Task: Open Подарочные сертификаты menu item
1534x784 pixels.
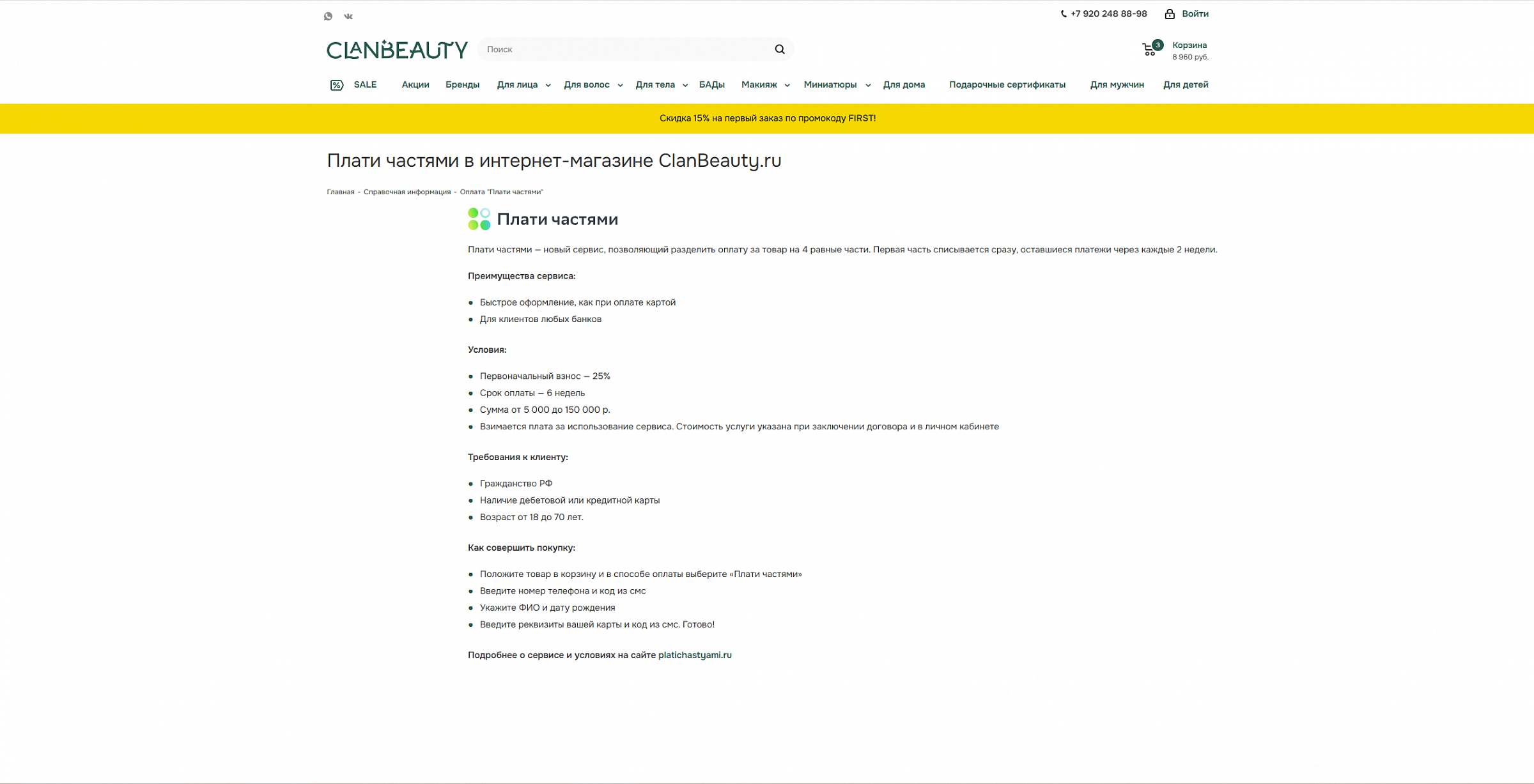Action: (x=1007, y=85)
